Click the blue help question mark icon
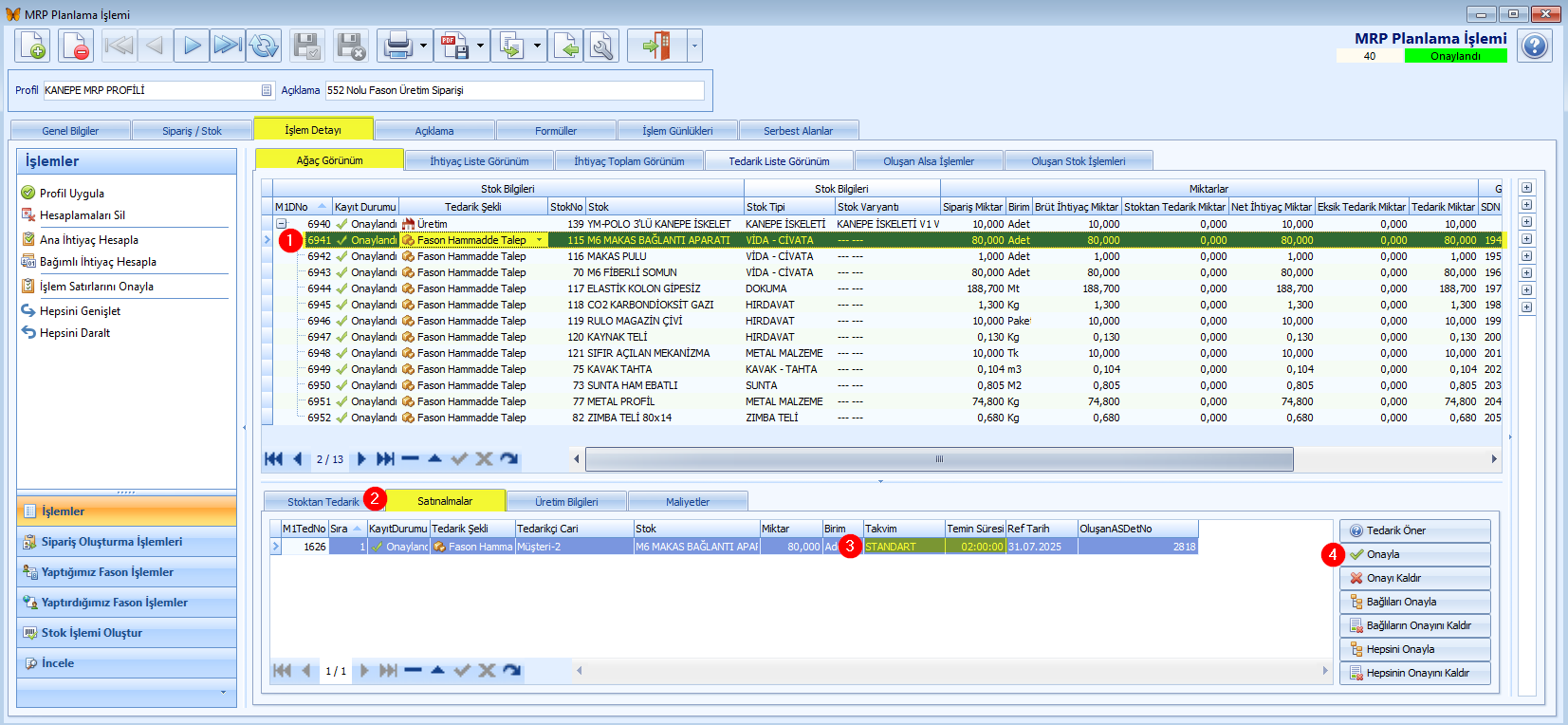This screenshot has height=725, width=1568. point(1535,46)
